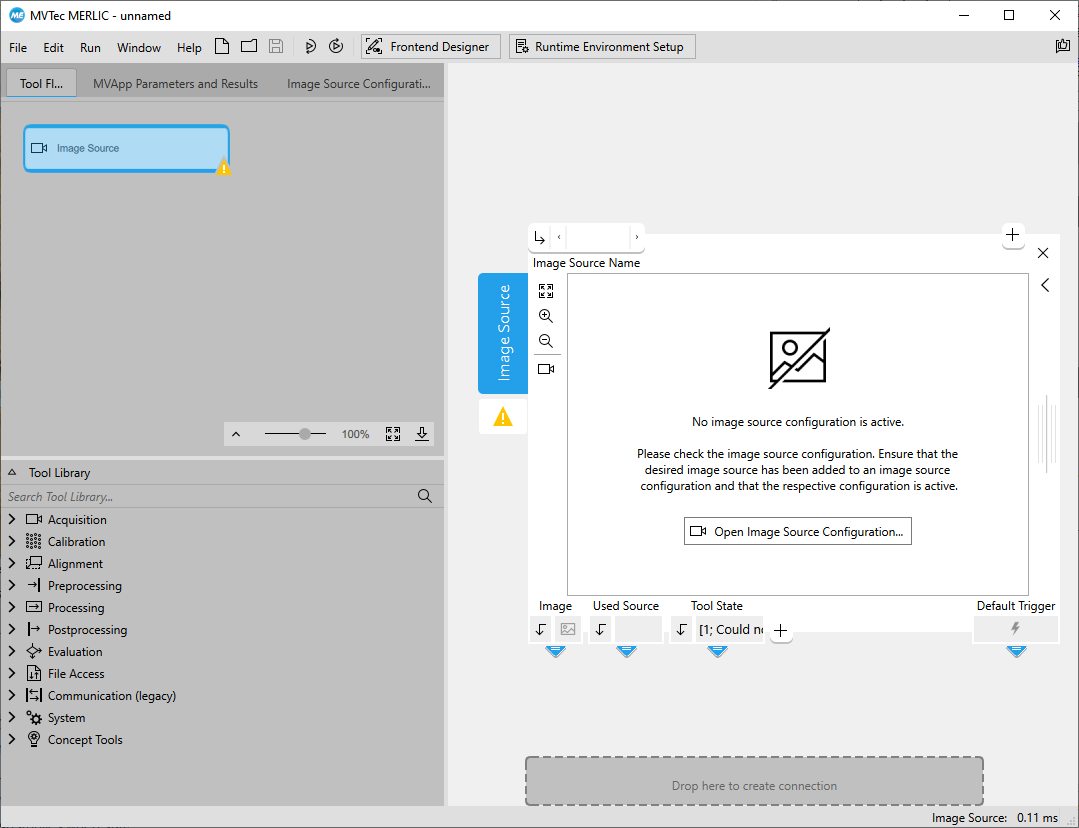
Task: Click the Open file folder icon
Action: [249, 46]
